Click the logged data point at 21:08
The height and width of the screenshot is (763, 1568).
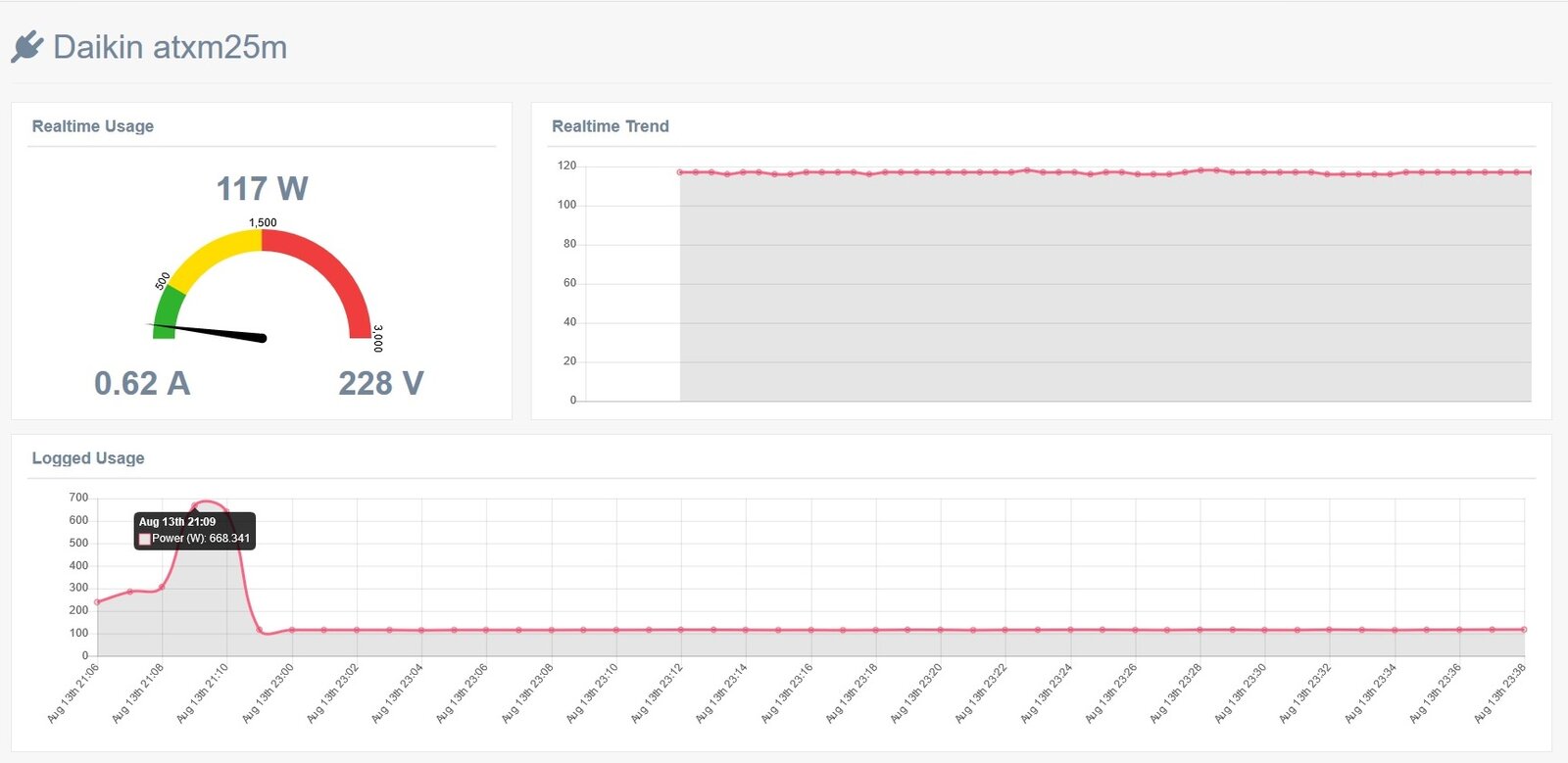pos(162,587)
